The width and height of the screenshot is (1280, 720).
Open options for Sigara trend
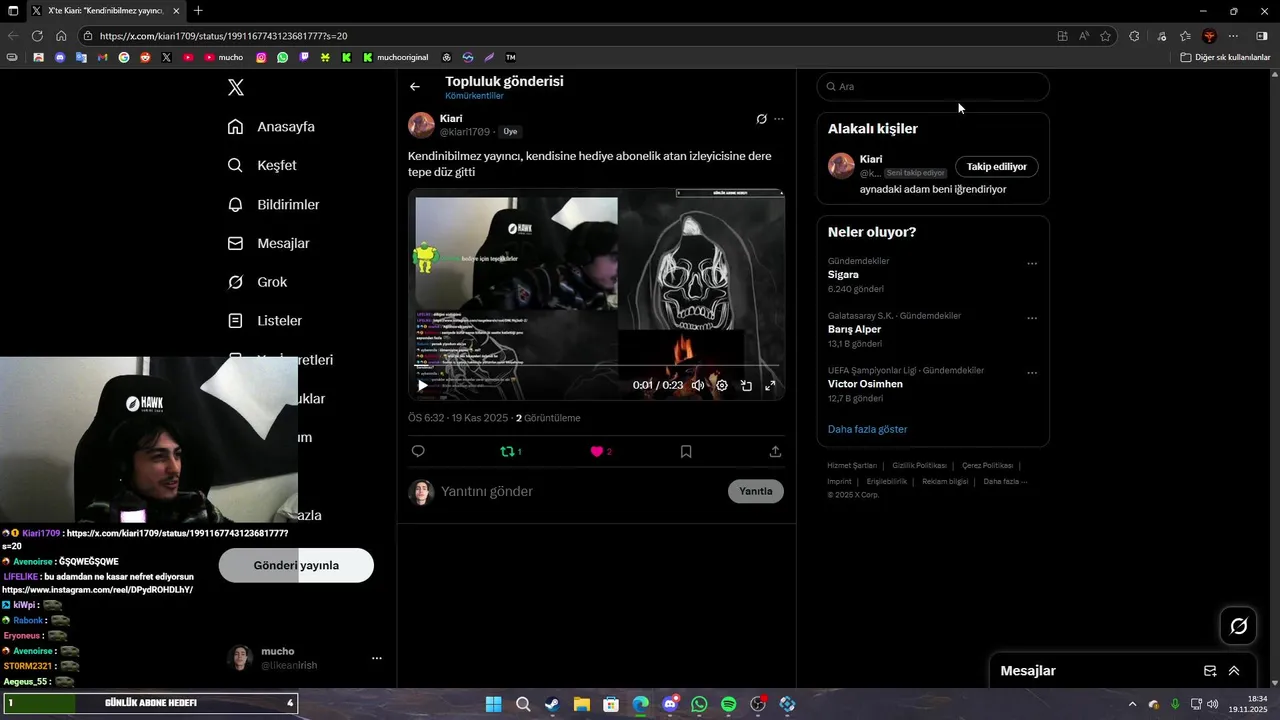(1032, 264)
